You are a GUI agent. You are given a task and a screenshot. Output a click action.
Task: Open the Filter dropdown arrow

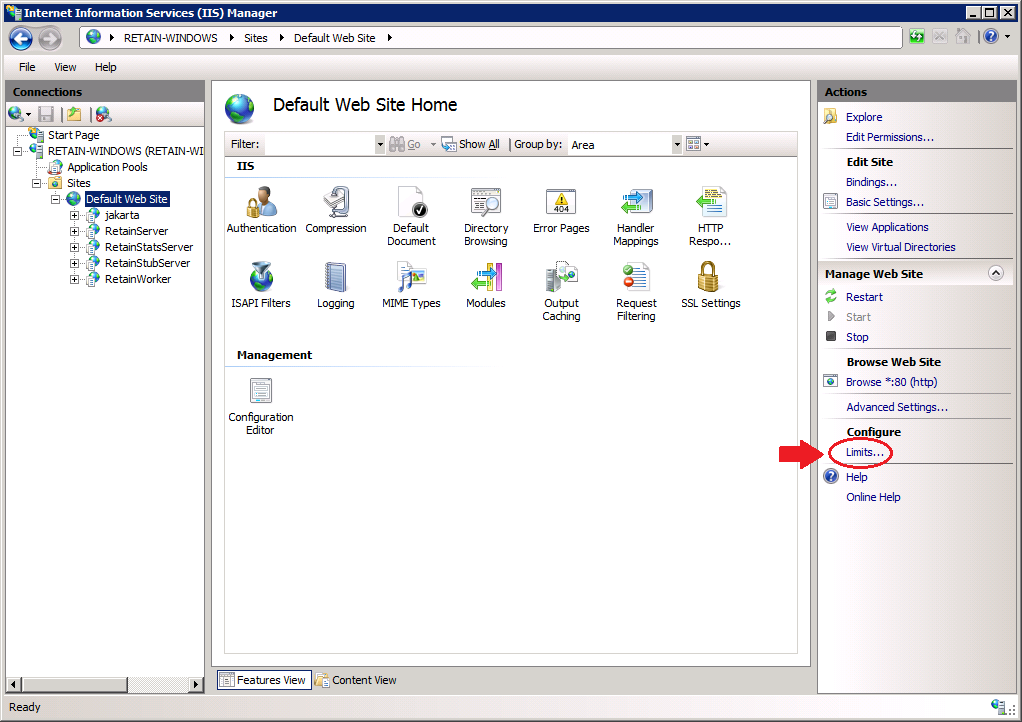coord(380,145)
